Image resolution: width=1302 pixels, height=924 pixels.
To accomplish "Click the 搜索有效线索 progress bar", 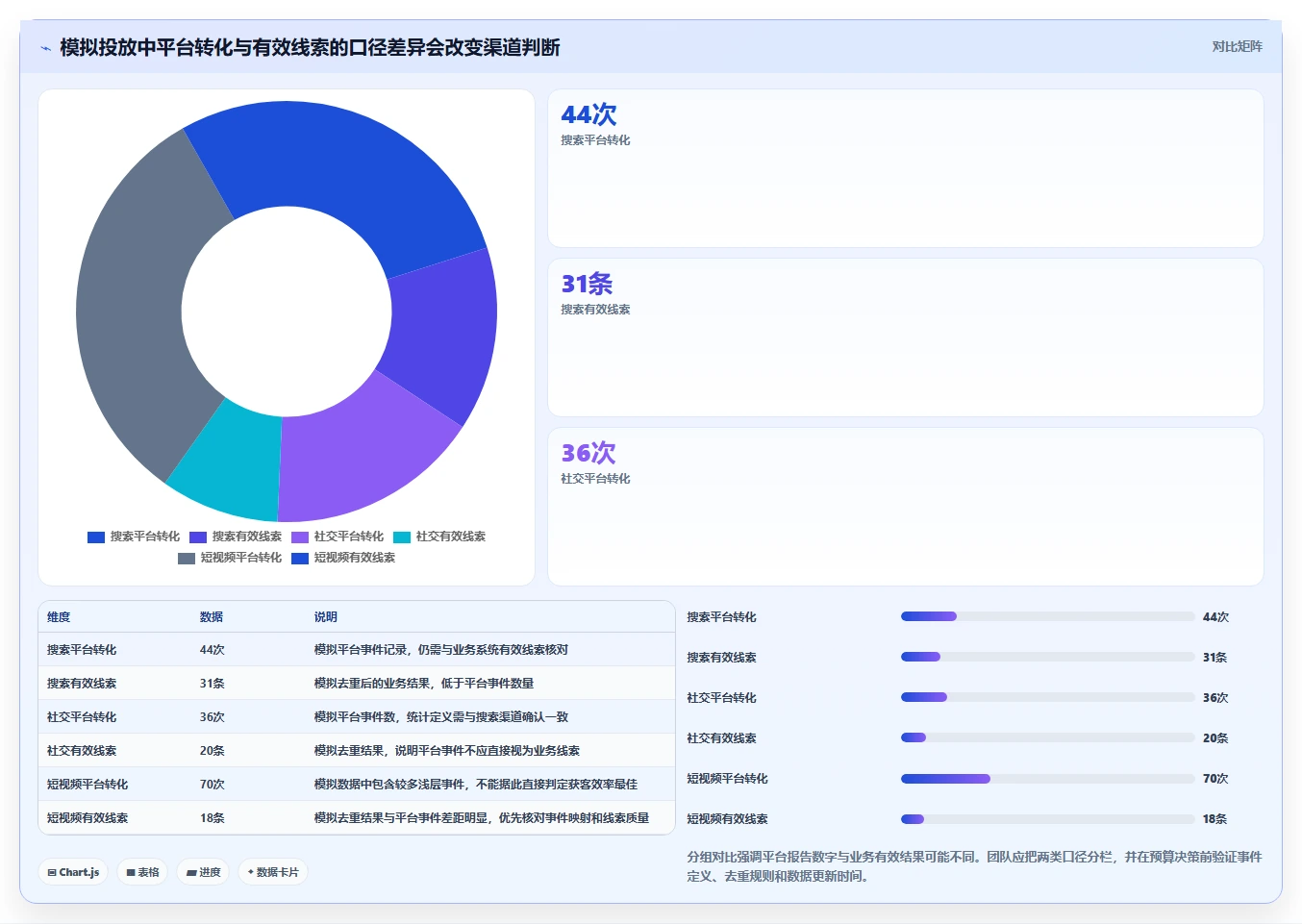I will coord(1048,657).
